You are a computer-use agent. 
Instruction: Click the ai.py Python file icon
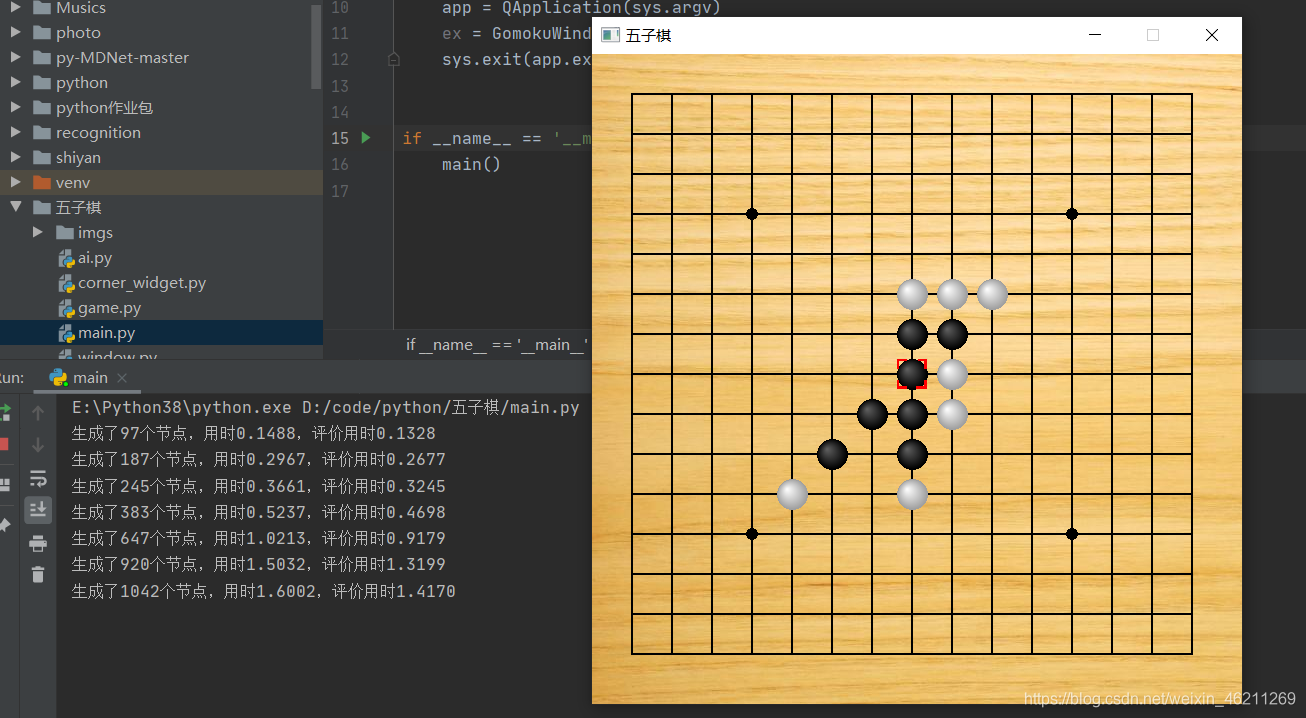click(66, 258)
